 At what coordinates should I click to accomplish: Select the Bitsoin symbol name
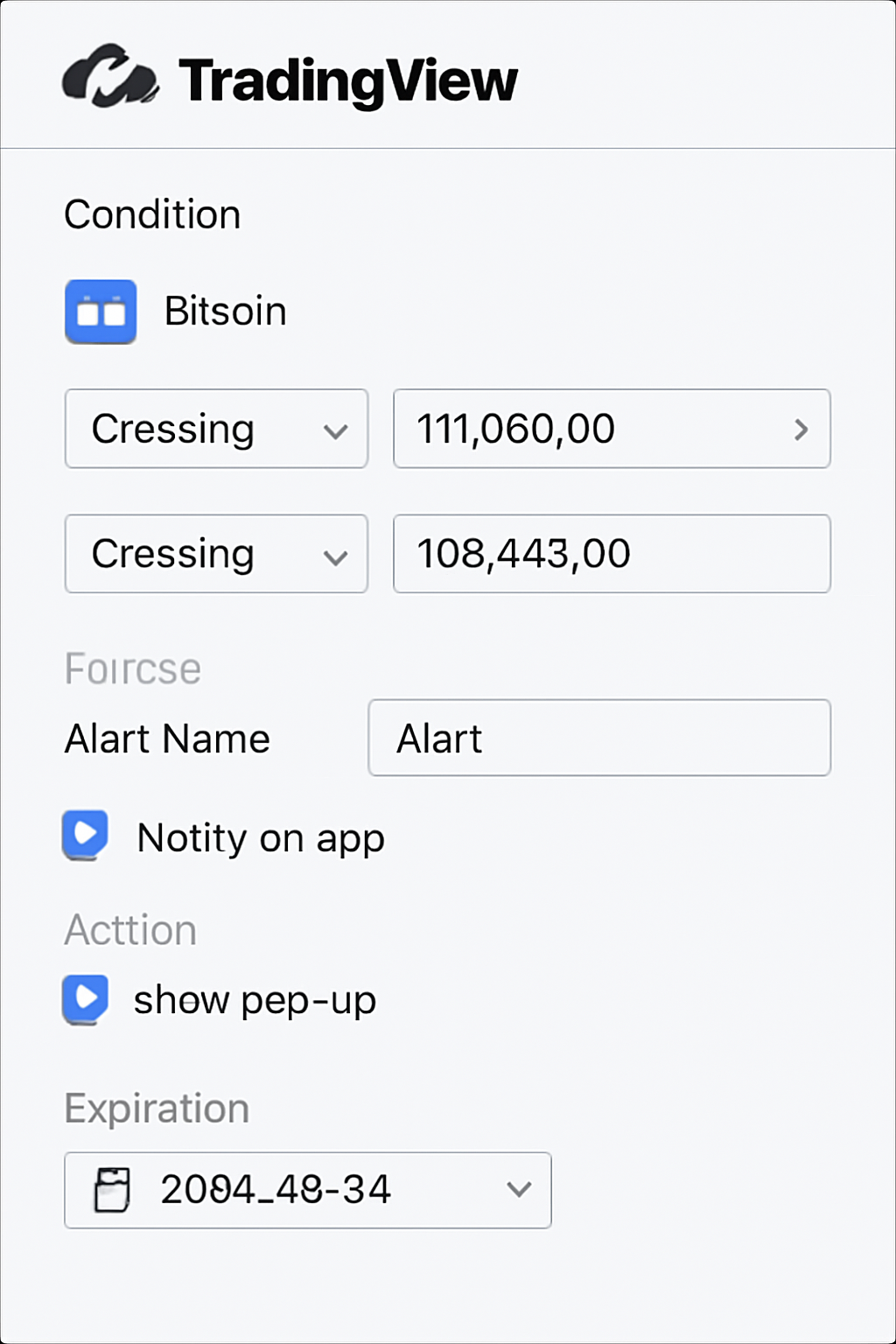coord(226,311)
